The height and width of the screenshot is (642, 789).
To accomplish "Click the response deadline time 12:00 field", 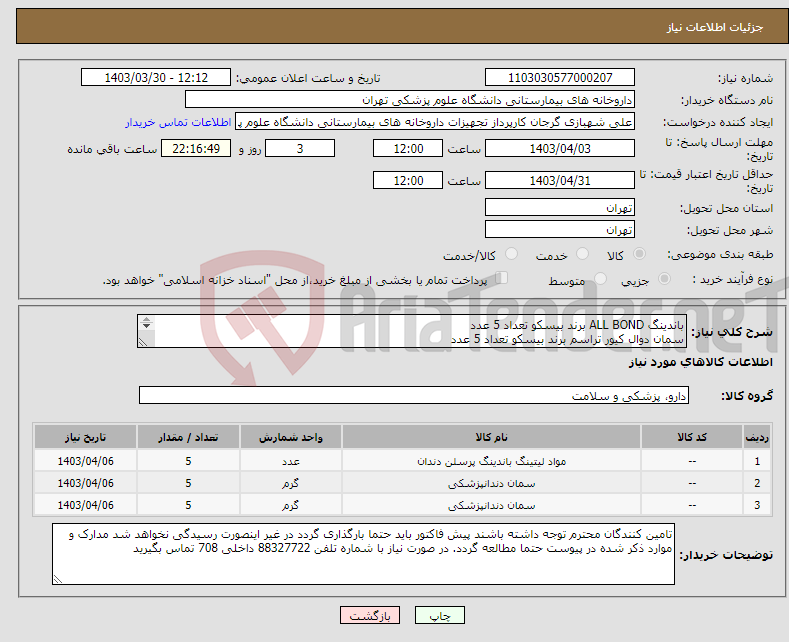I will 408,148.
